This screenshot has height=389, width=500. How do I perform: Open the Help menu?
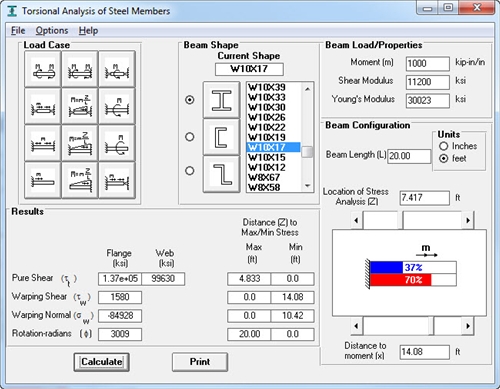pos(88,31)
